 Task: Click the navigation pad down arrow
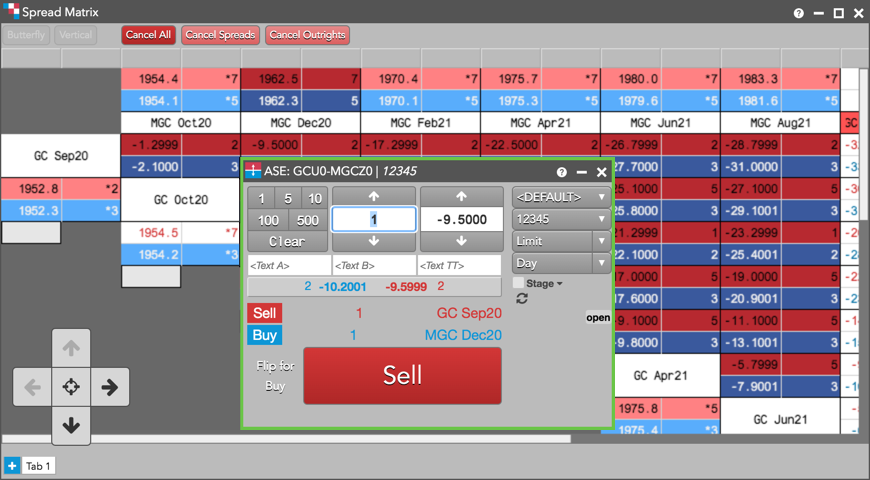(71, 426)
